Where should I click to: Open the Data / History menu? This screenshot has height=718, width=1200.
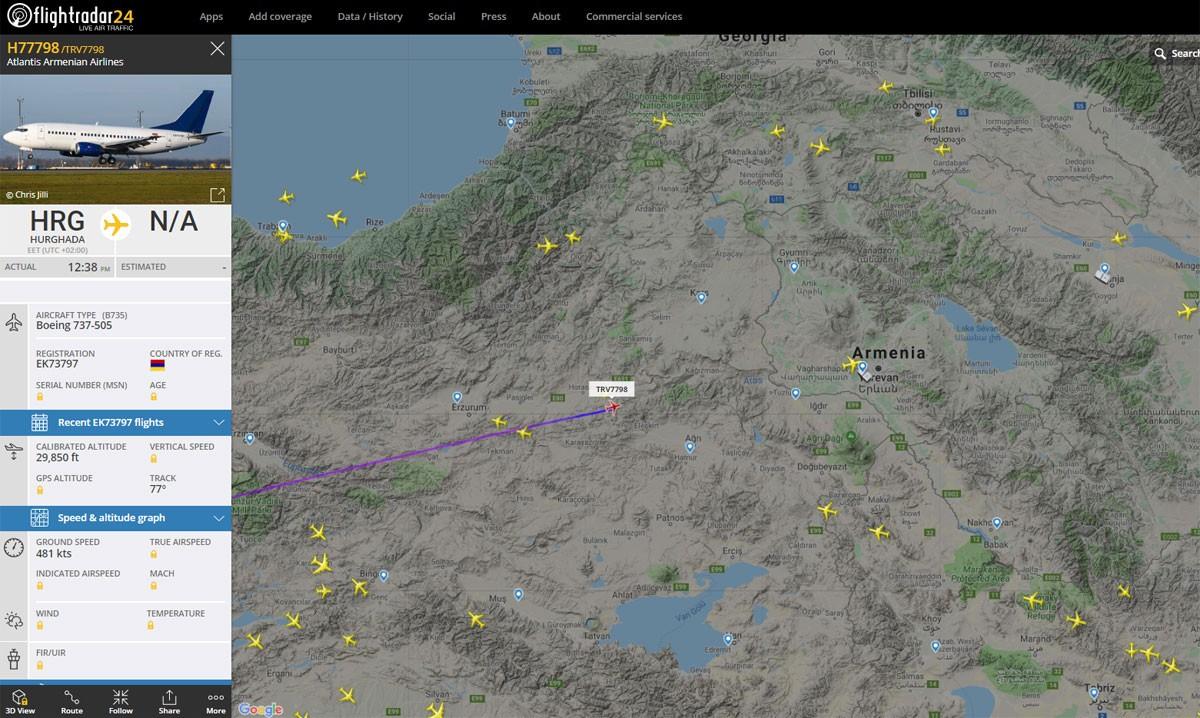tap(370, 17)
